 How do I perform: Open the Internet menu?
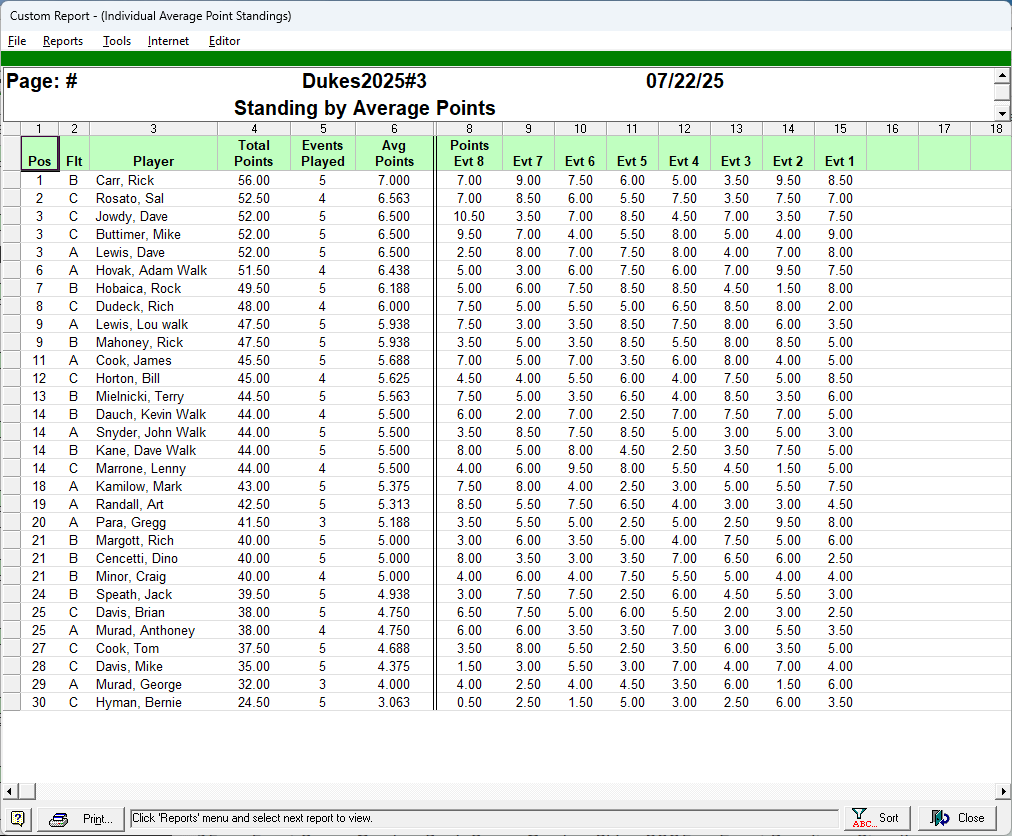[x=168, y=41]
